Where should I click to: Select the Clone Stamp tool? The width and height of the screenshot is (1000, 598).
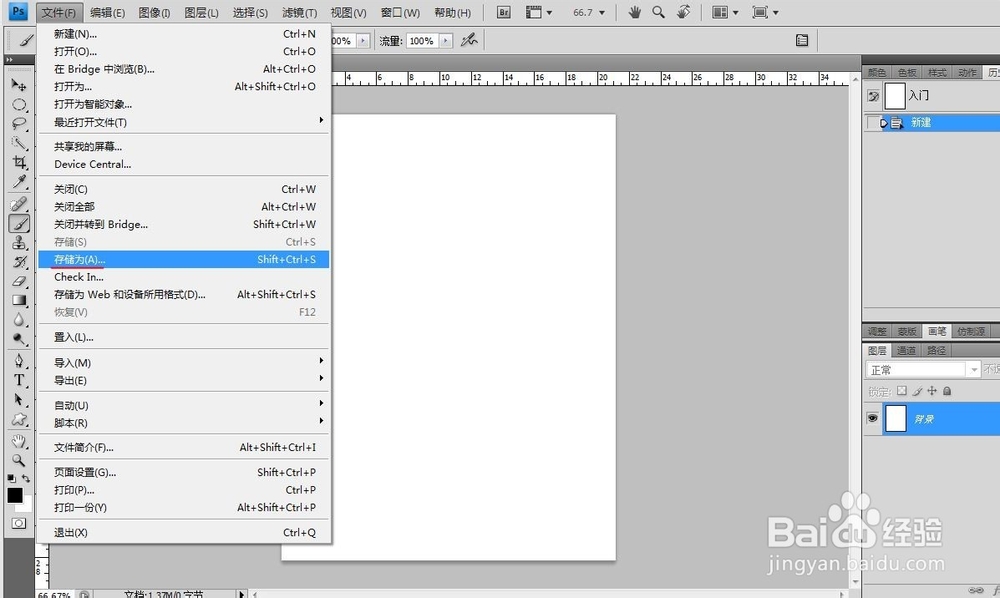[x=19, y=243]
